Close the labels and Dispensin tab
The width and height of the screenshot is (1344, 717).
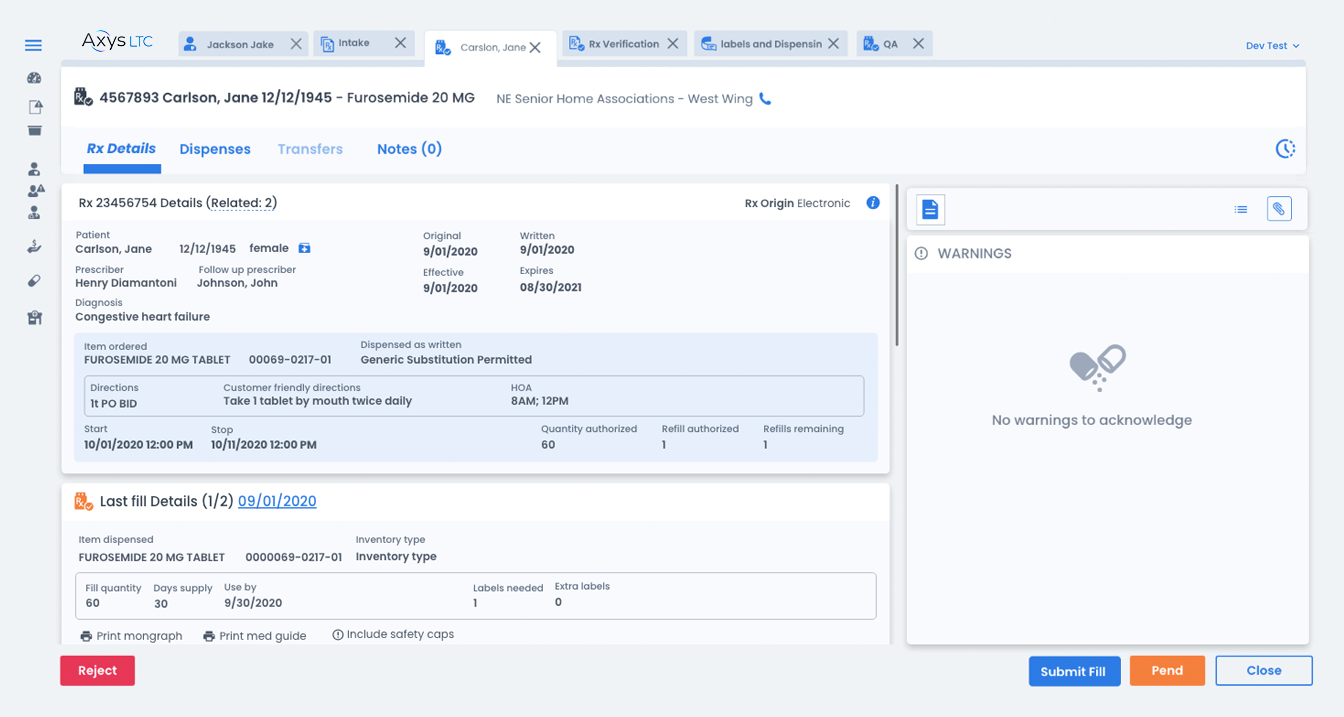(x=833, y=44)
